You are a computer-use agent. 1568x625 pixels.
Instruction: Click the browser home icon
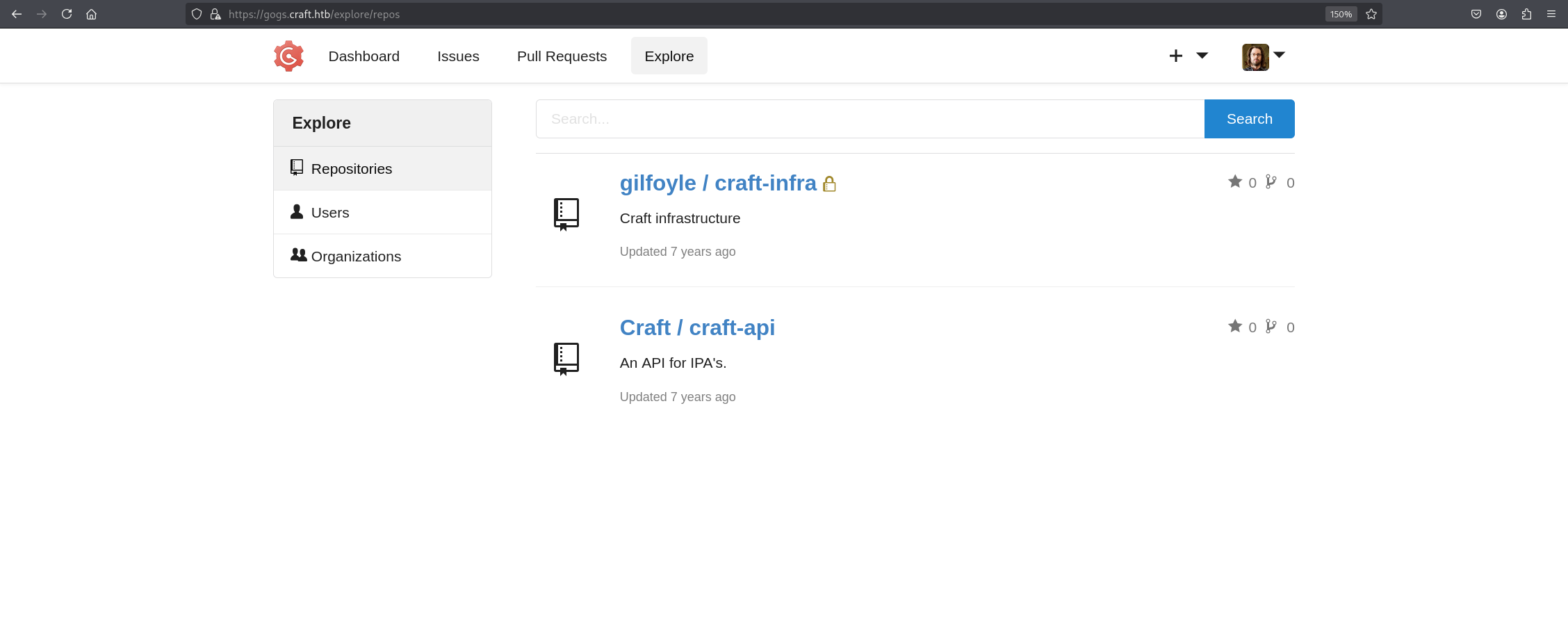91,14
